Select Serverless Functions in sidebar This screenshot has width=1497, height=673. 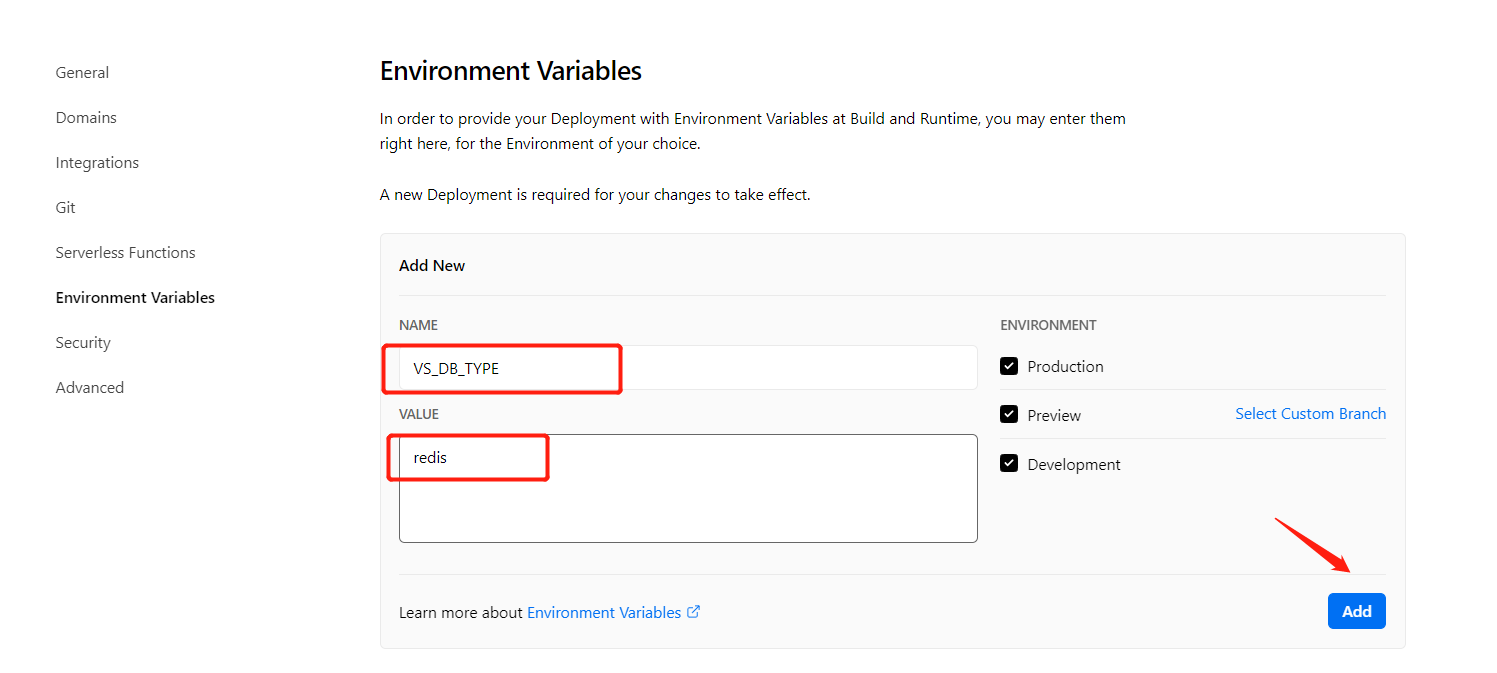coord(125,252)
